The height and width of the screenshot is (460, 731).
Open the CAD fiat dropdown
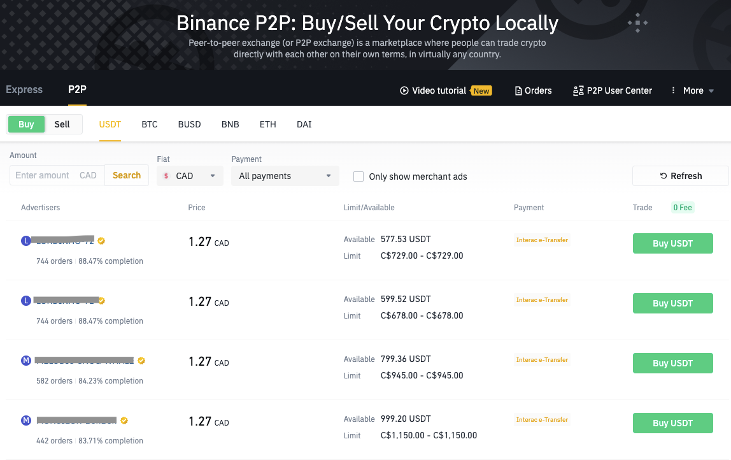click(190, 176)
